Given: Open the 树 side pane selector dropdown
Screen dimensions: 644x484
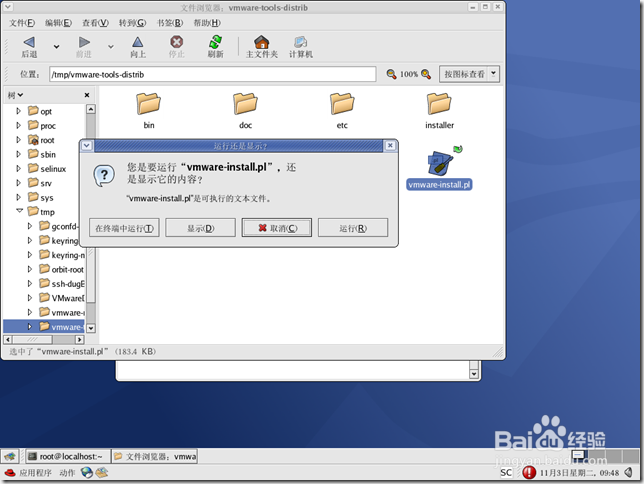Looking at the screenshot, I should (15, 95).
